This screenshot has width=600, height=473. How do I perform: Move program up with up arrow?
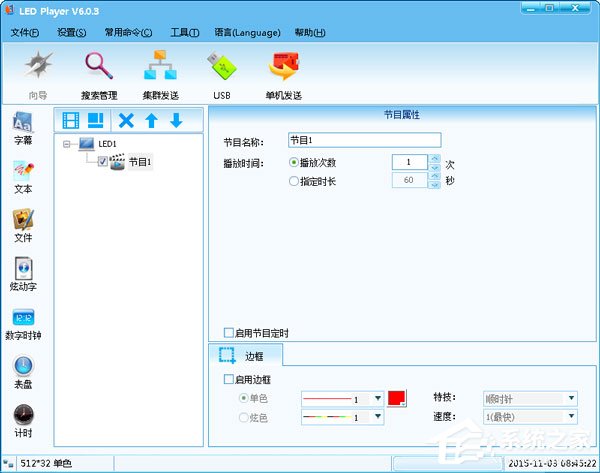152,121
